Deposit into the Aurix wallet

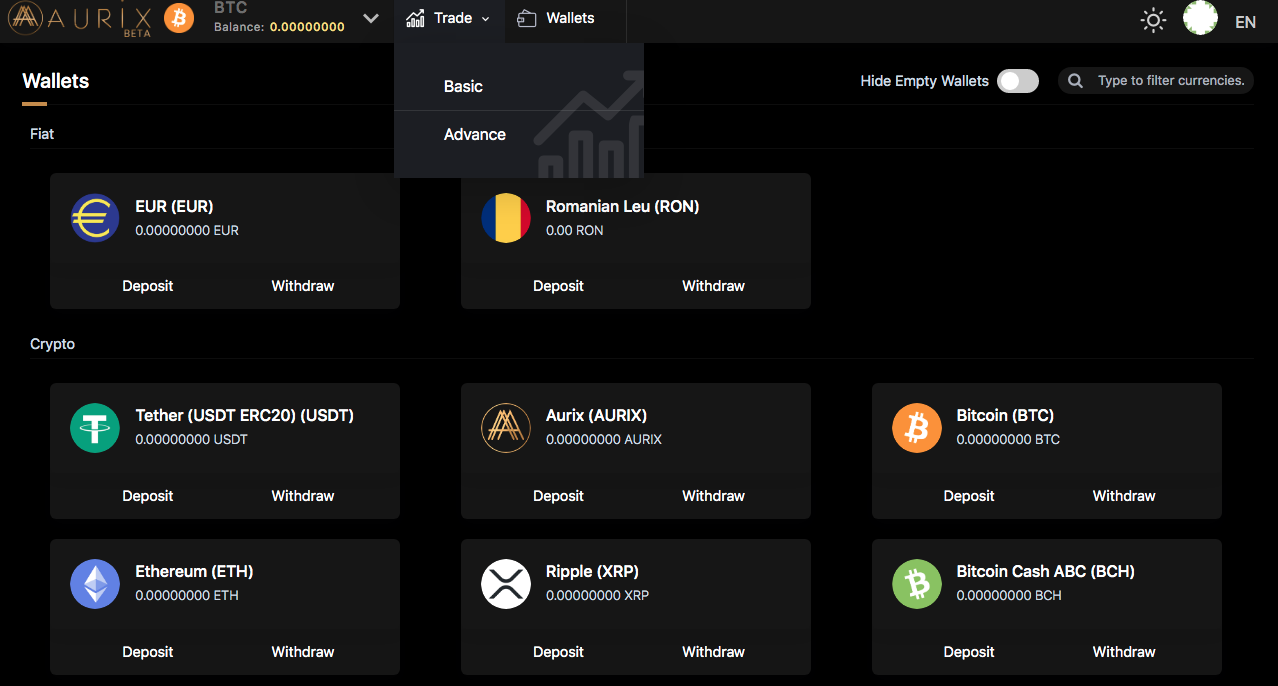(x=558, y=496)
